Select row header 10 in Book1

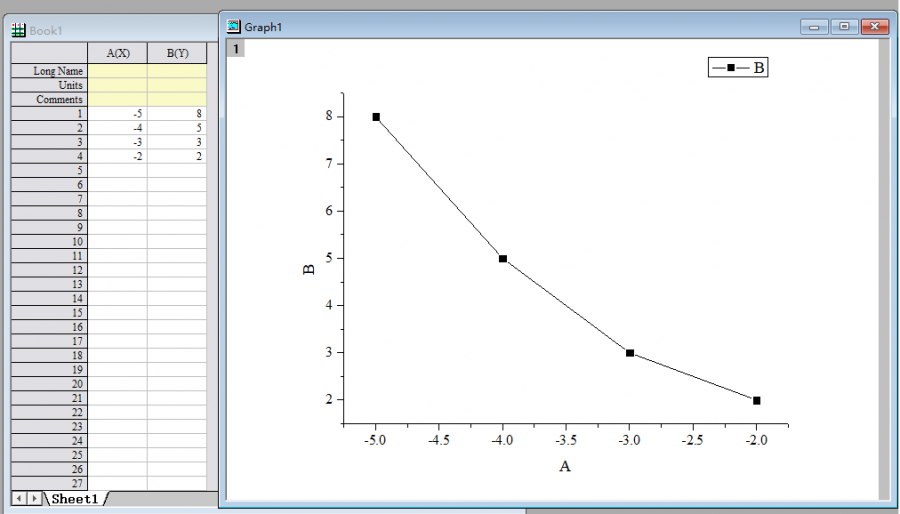pyautogui.click(x=49, y=242)
